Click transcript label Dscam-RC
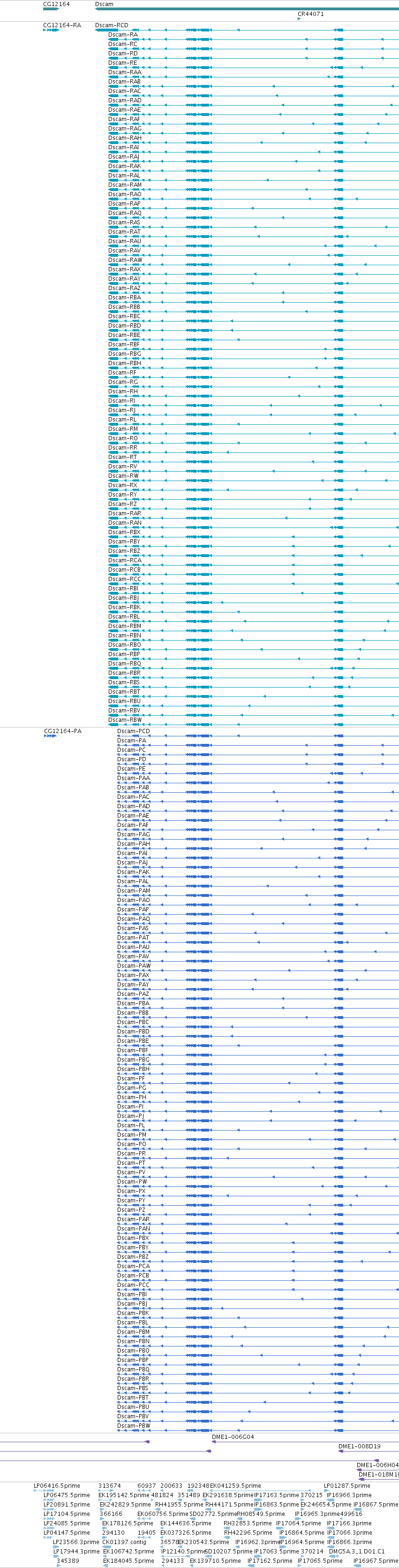Viewport: 399px width, 1568px height. pyautogui.click(x=122, y=45)
